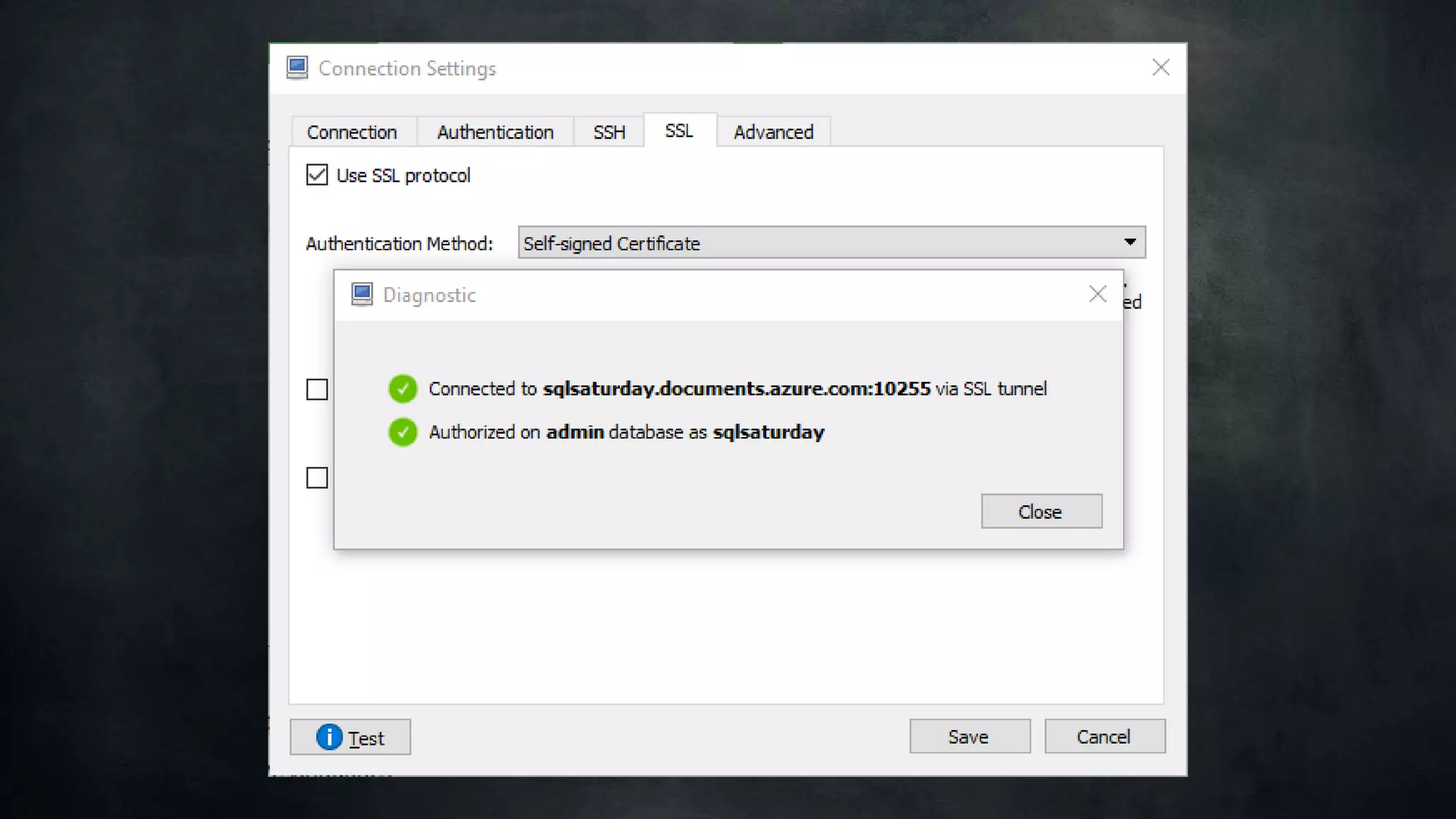Click the green checkmark beside Connected message
The image size is (1456, 819).
coord(402,389)
